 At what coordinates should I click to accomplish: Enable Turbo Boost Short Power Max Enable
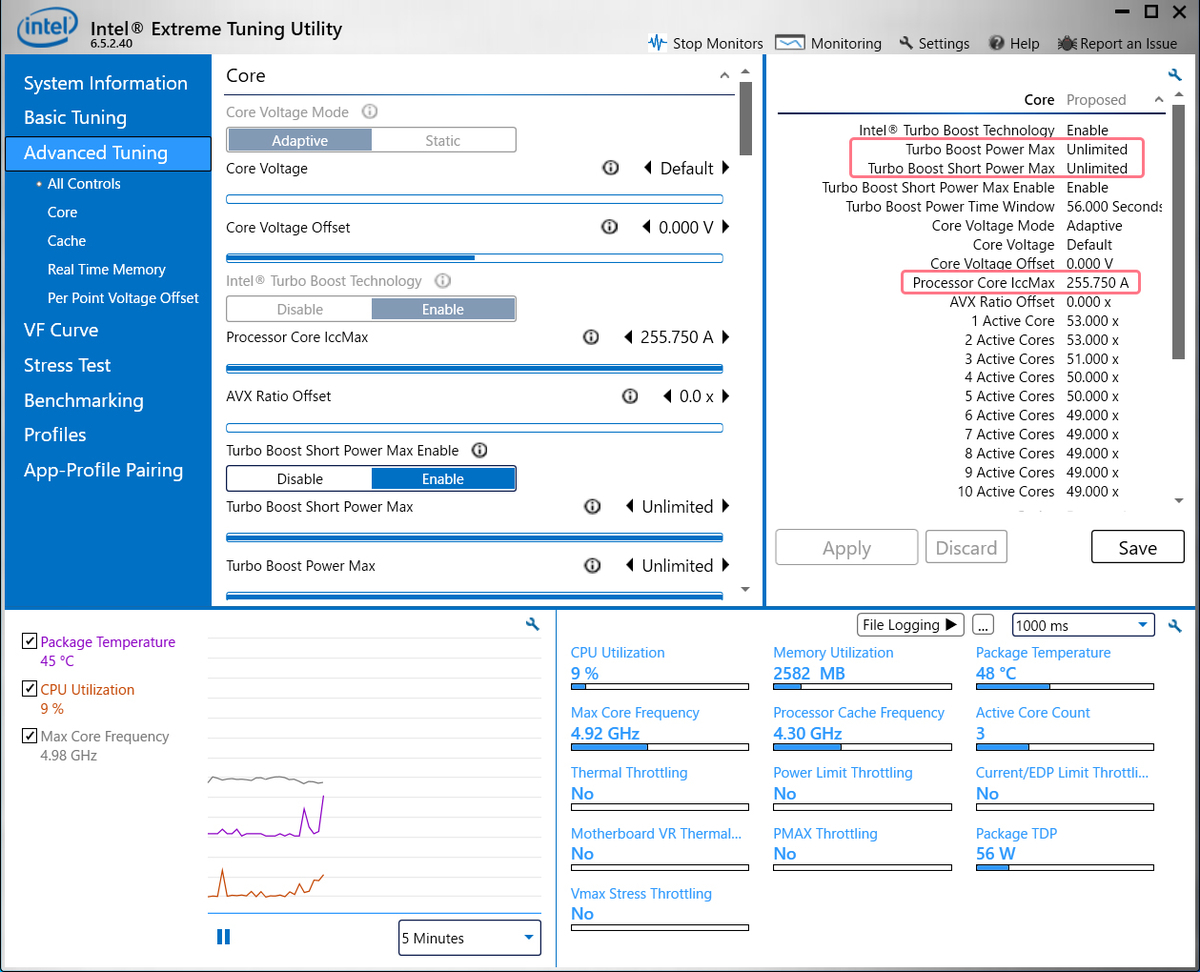443,479
